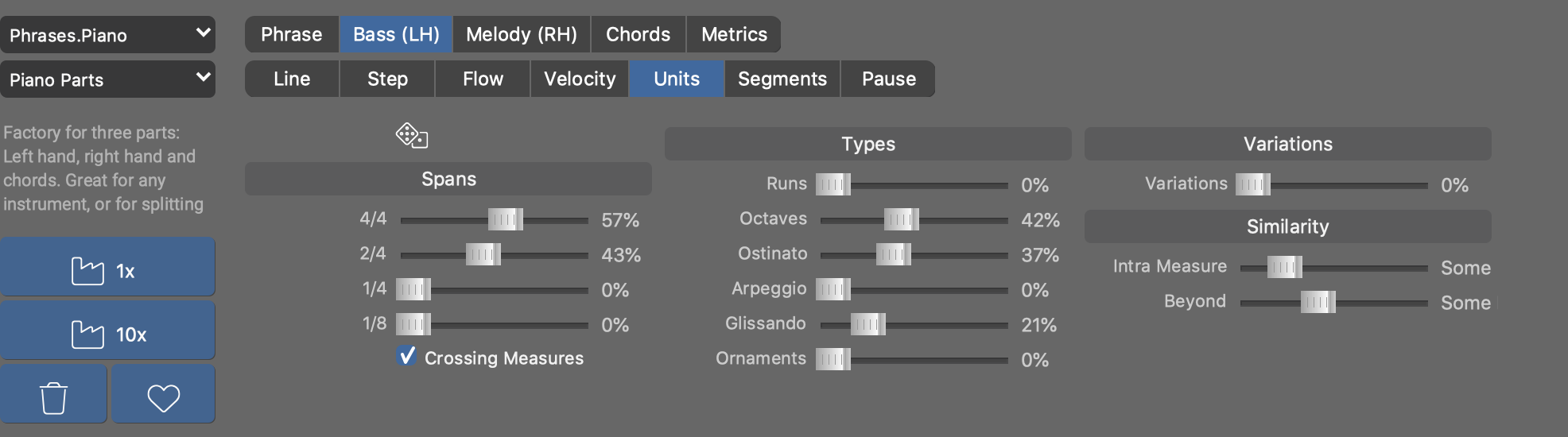The image size is (1568, 437).
Task: Open the Pause sub-tab
Action: [889, 79]
